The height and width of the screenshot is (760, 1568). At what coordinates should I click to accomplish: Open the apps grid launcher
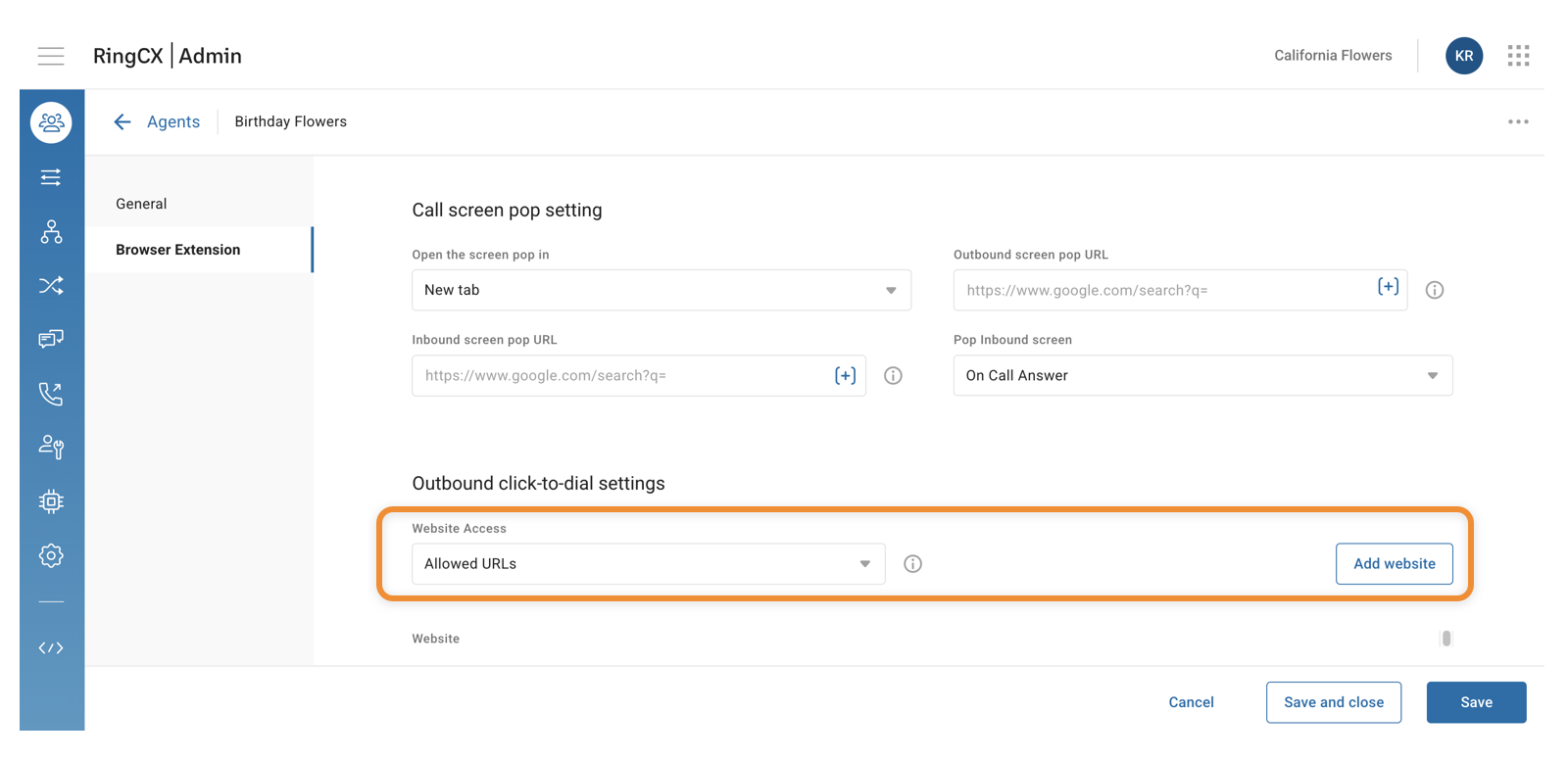(1518, 56)
